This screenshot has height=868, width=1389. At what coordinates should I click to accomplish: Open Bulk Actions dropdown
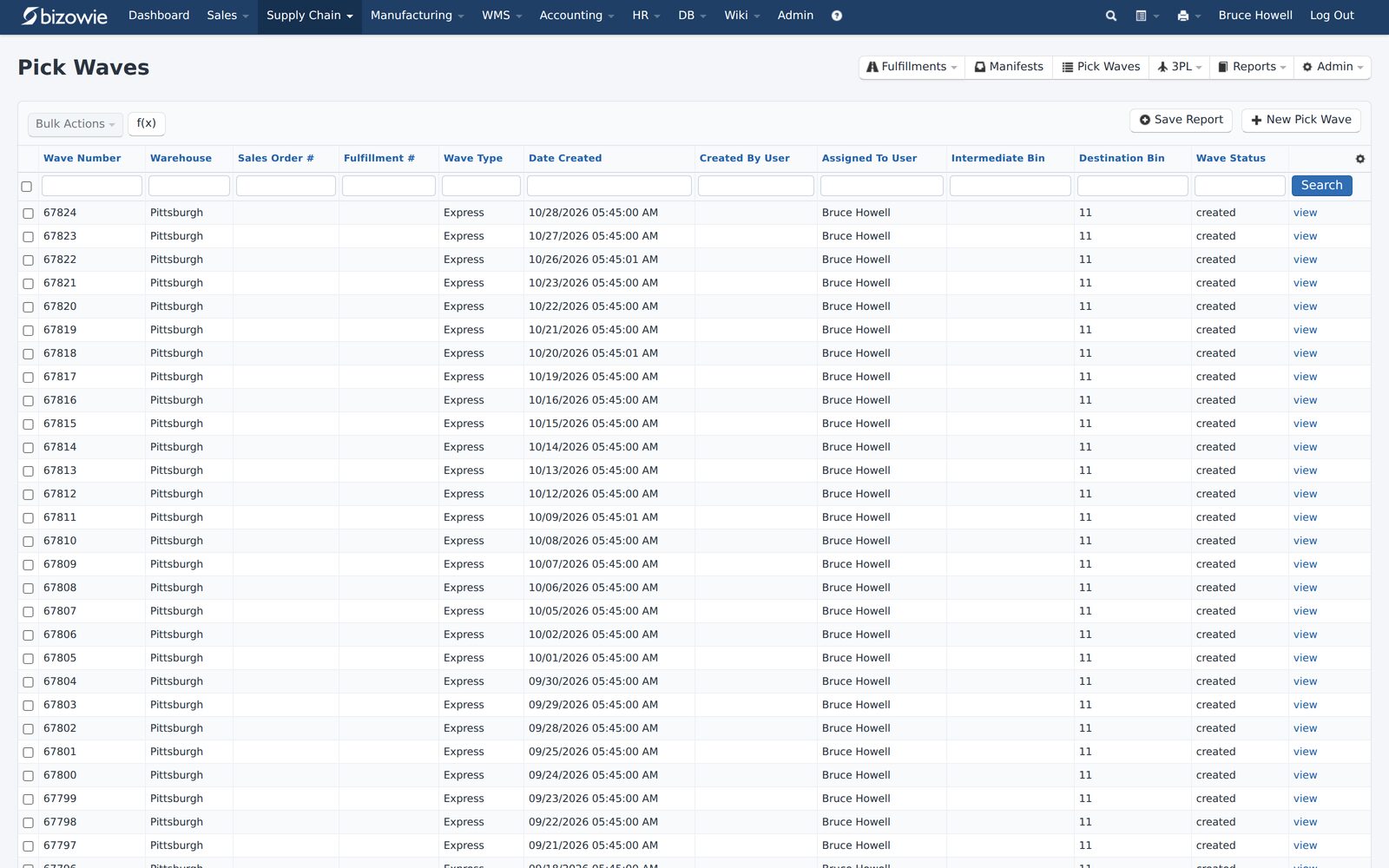click(75, 124)
